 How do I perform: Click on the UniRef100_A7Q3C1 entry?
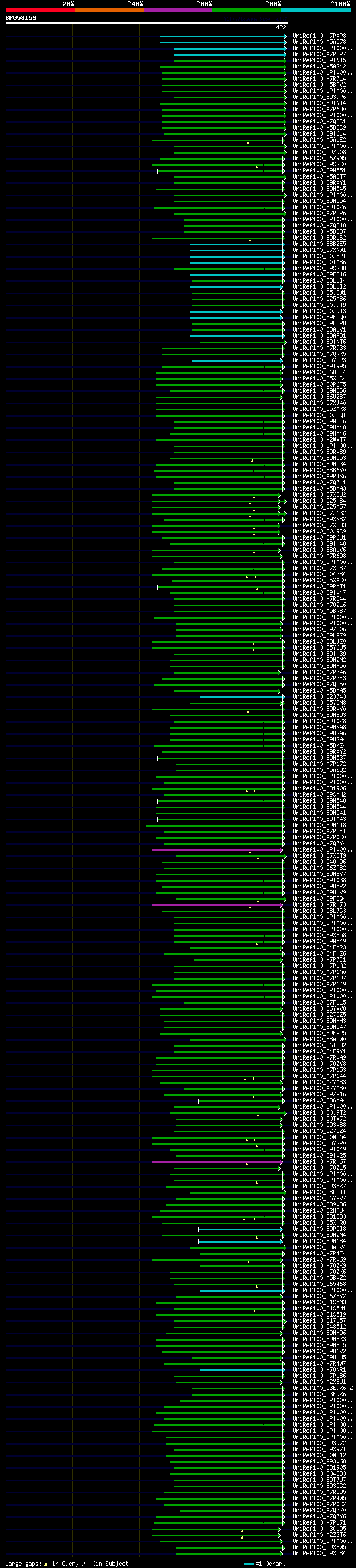click(x=319, y=122)
